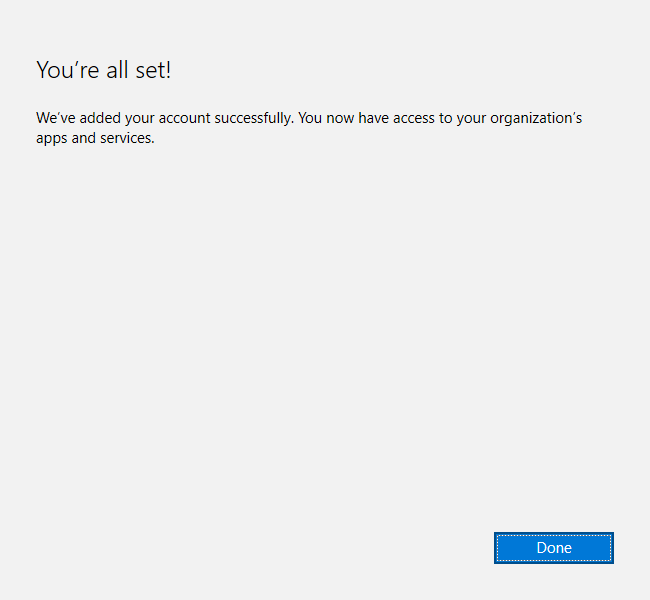Select the word "account" in the confirmation text
Viewport: 650px width, 600px height.
[x=186, y=118]
